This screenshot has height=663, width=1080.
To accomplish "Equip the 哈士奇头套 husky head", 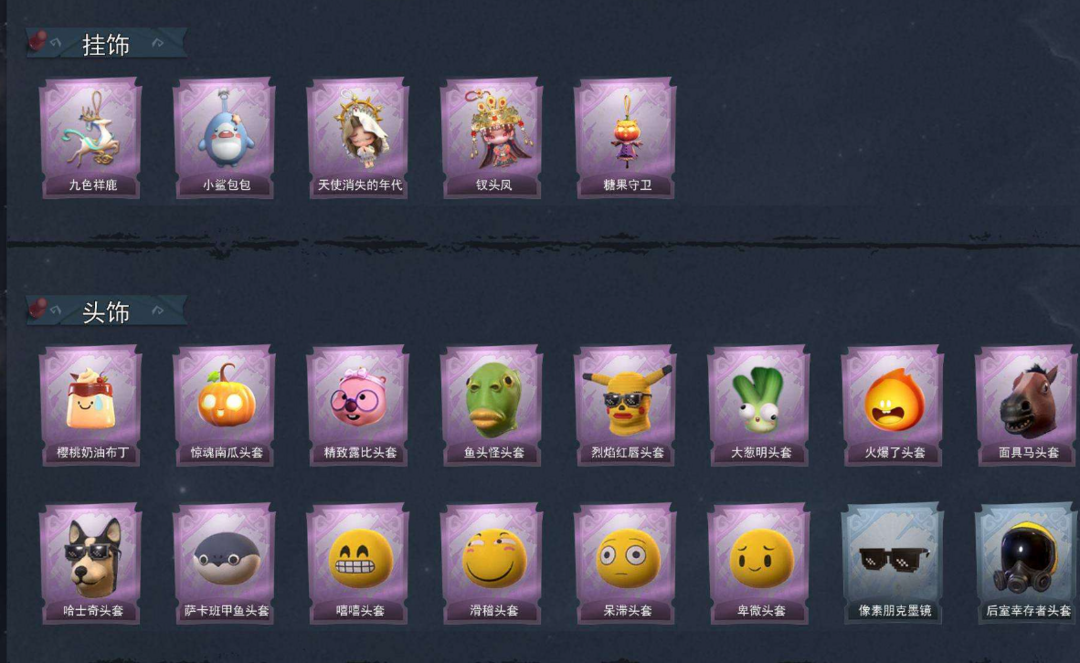I will pos(92,563).
